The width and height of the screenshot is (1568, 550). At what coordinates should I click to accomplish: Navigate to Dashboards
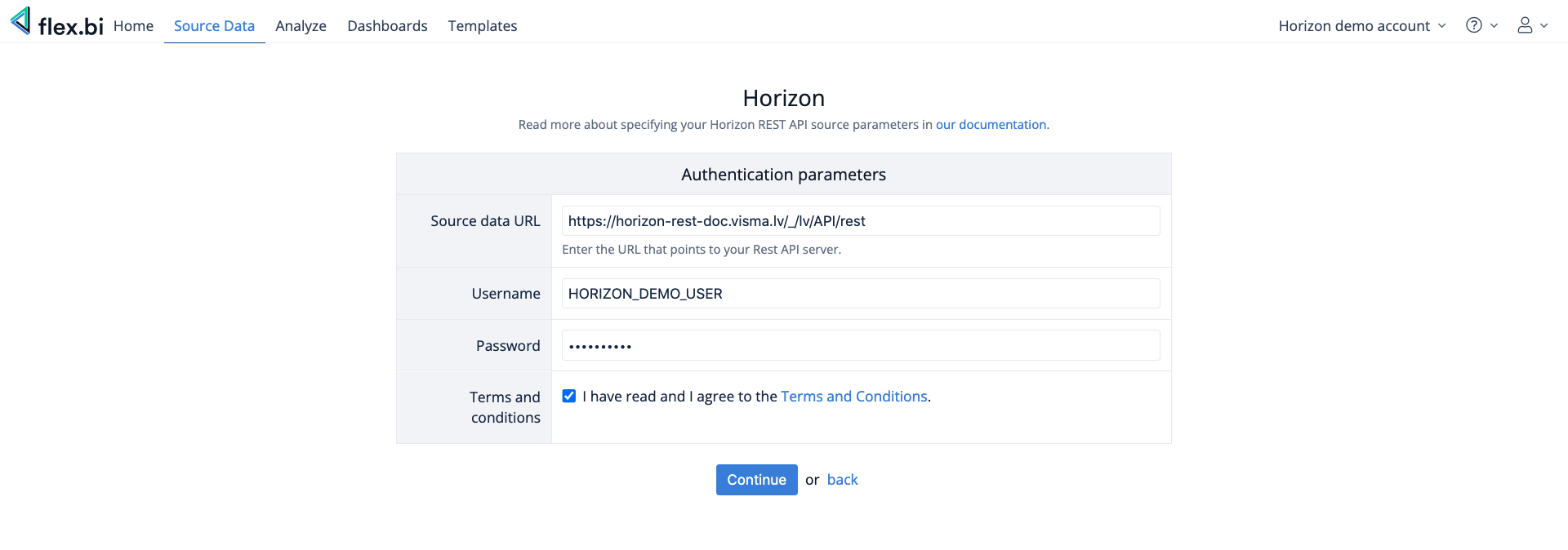point(387,26)
